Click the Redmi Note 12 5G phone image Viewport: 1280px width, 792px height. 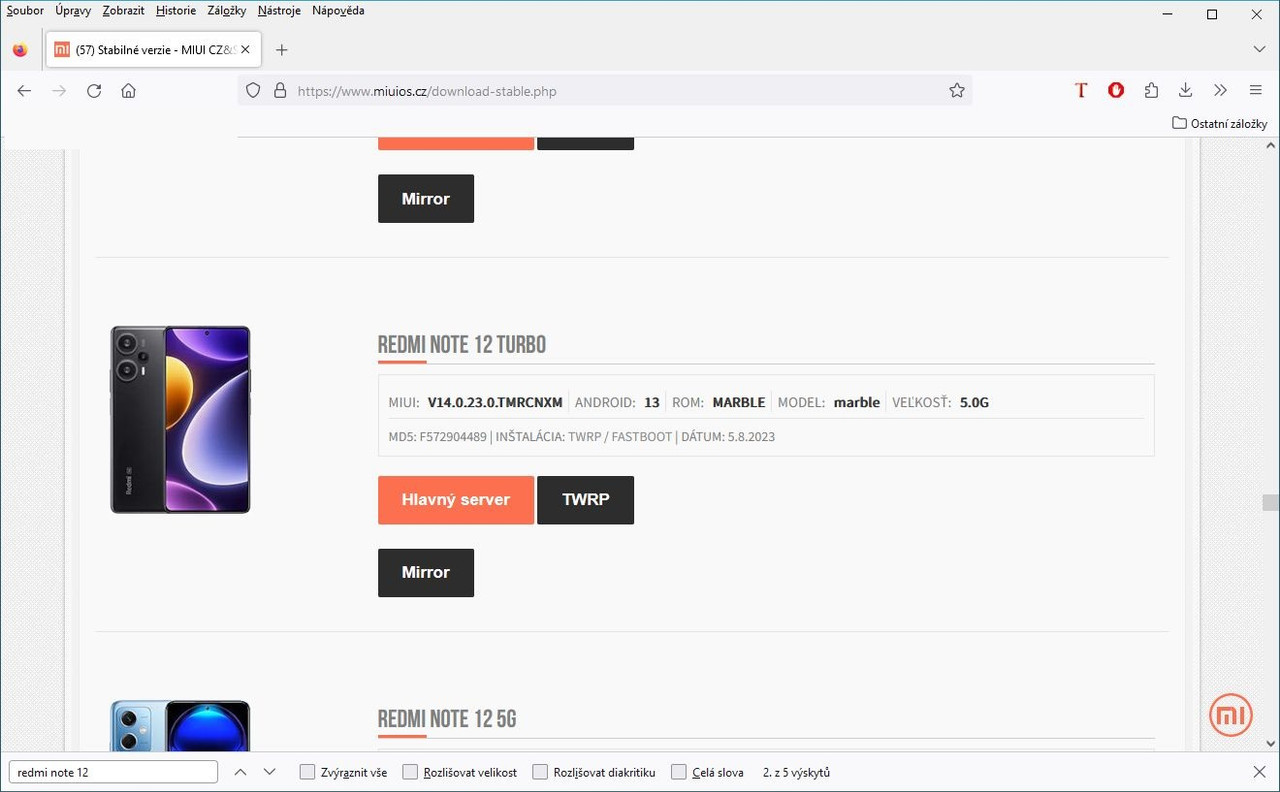point(180,726)
